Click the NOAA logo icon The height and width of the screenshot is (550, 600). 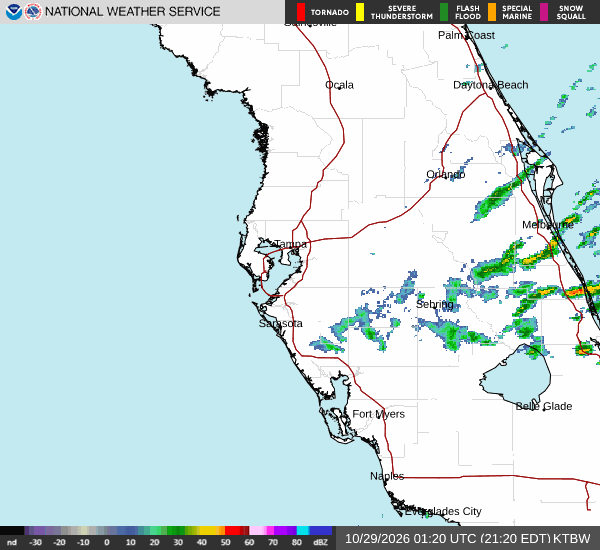[14, 12]
